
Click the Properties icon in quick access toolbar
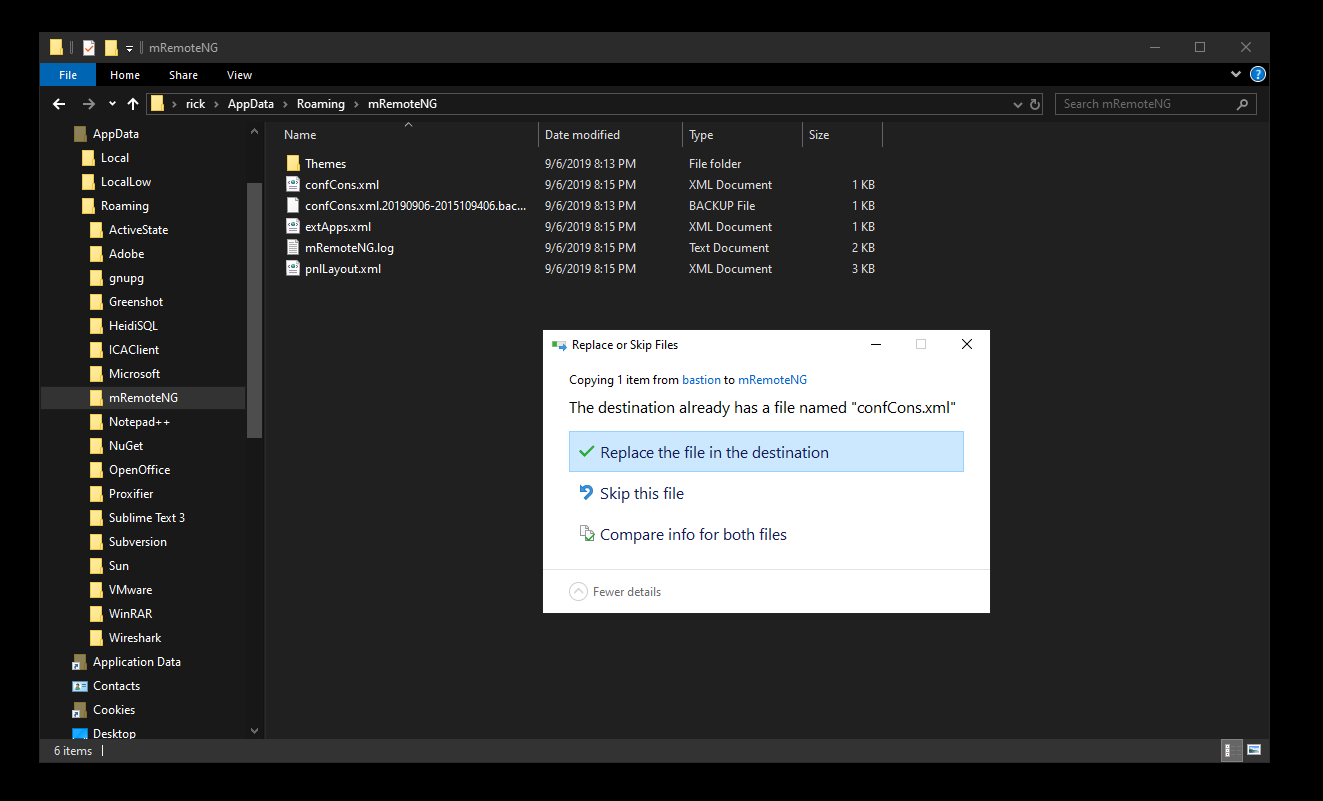[89, 48]
